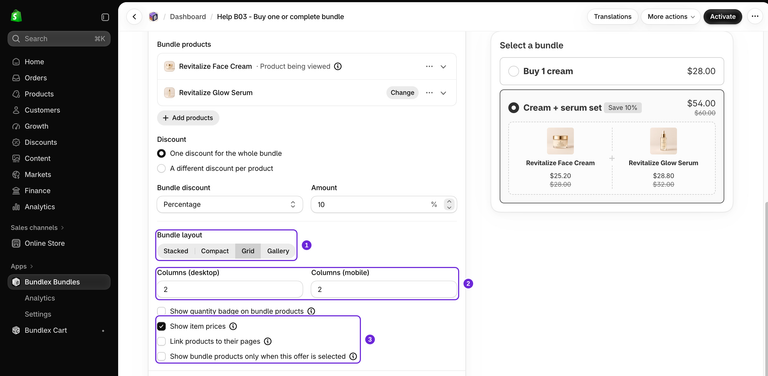Choose the Gallery bundle layout

[278, 251]
